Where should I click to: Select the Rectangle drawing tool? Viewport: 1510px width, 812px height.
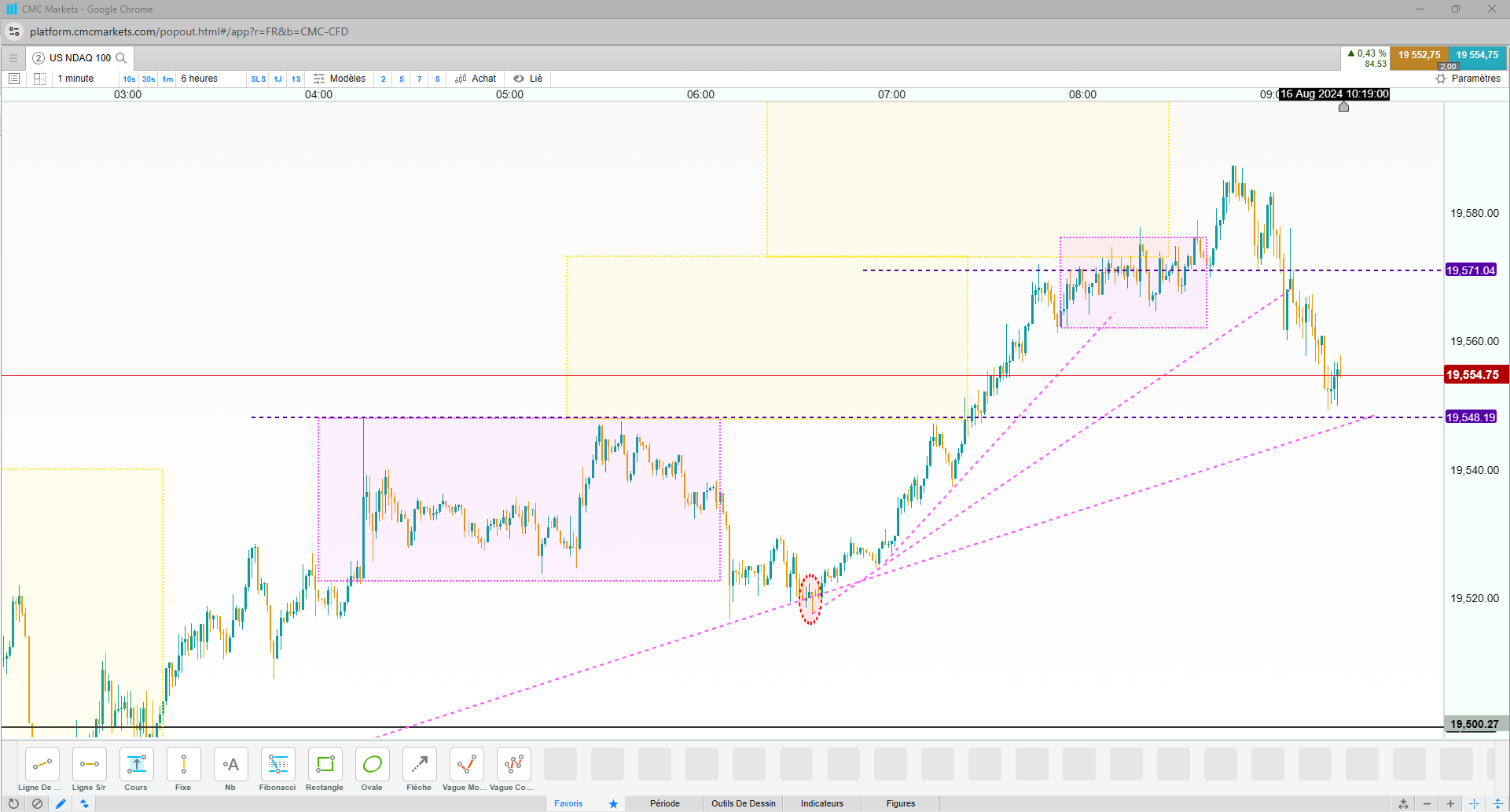pyautogui.click(x=325, y=764)
